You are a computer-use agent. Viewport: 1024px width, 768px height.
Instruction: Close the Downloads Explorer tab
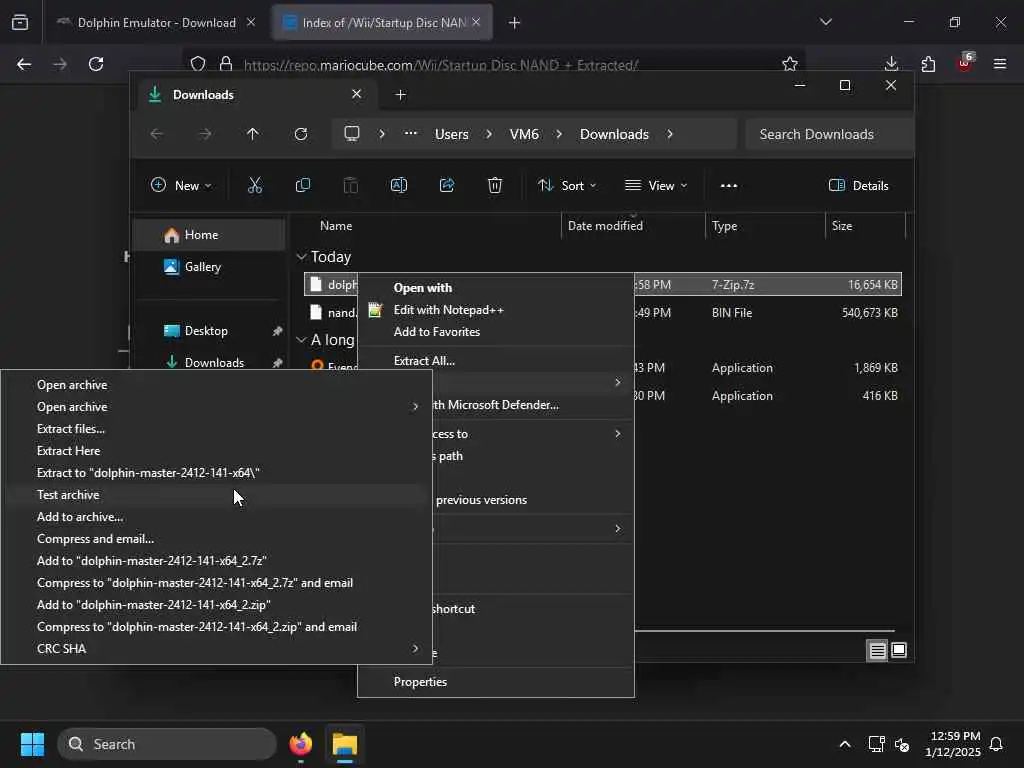pos(357,94)
